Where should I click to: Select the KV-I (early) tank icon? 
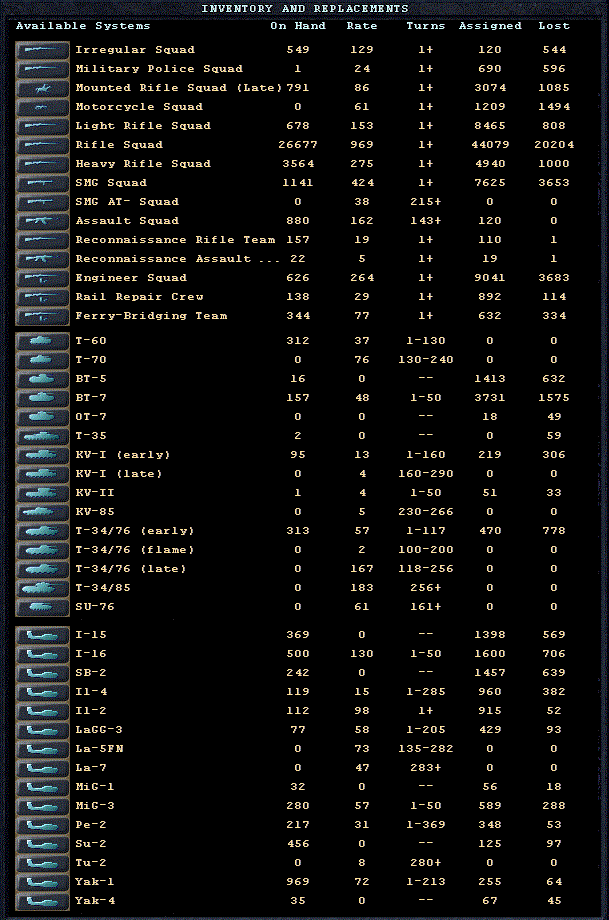point(42,455)
